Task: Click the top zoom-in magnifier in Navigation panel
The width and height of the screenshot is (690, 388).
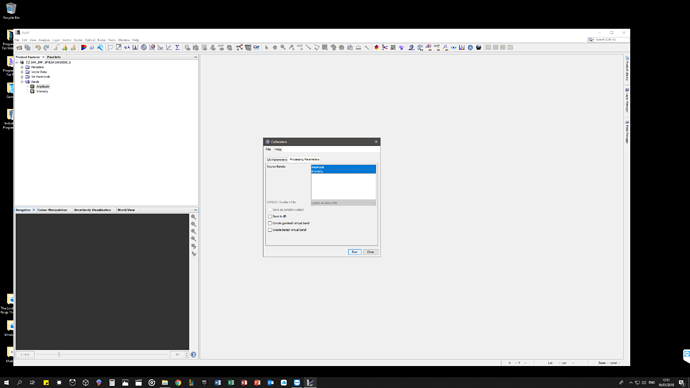Action: pos(194,217)
